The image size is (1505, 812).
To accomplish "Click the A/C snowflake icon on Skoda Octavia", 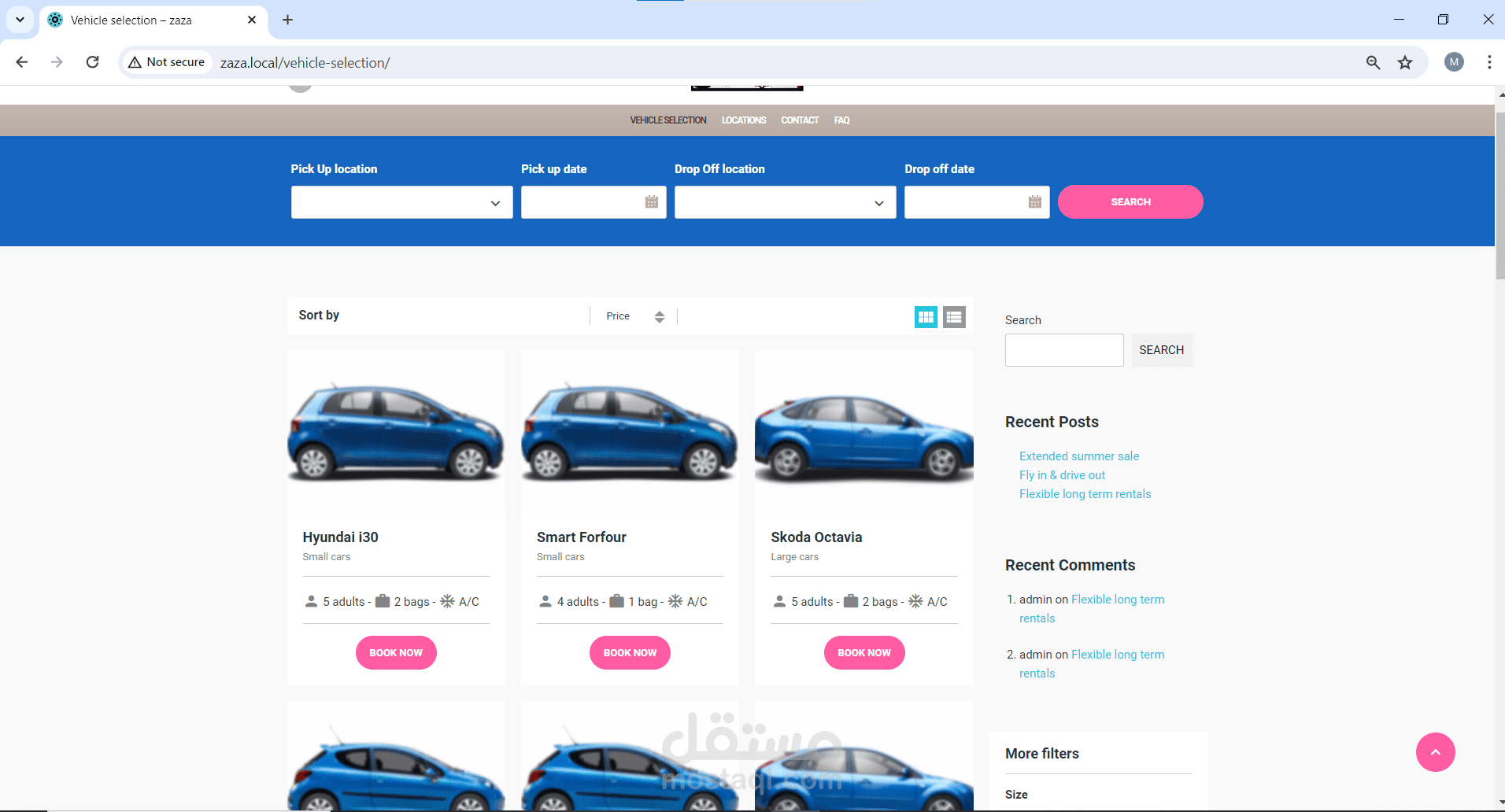I will pos(915,601).
